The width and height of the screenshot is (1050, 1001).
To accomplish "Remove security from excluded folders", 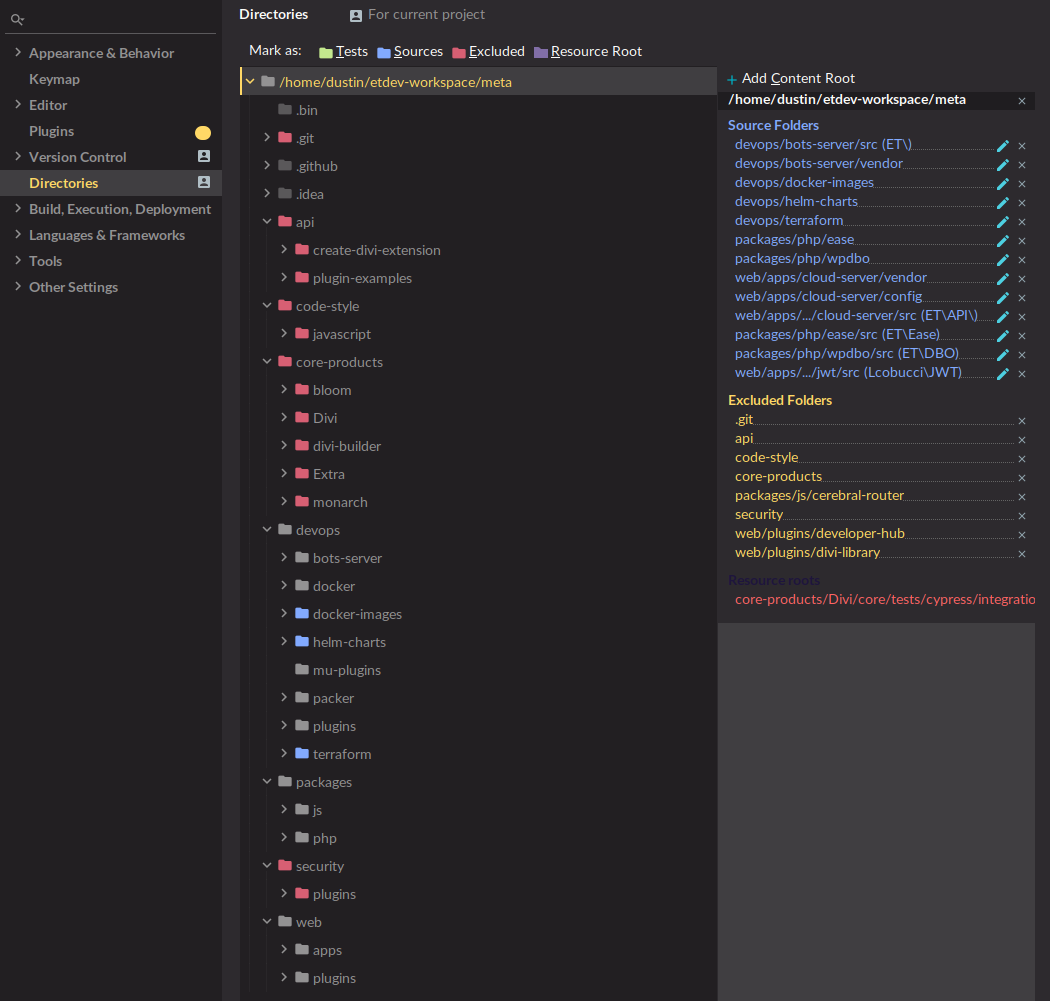I will [1022, 516].
